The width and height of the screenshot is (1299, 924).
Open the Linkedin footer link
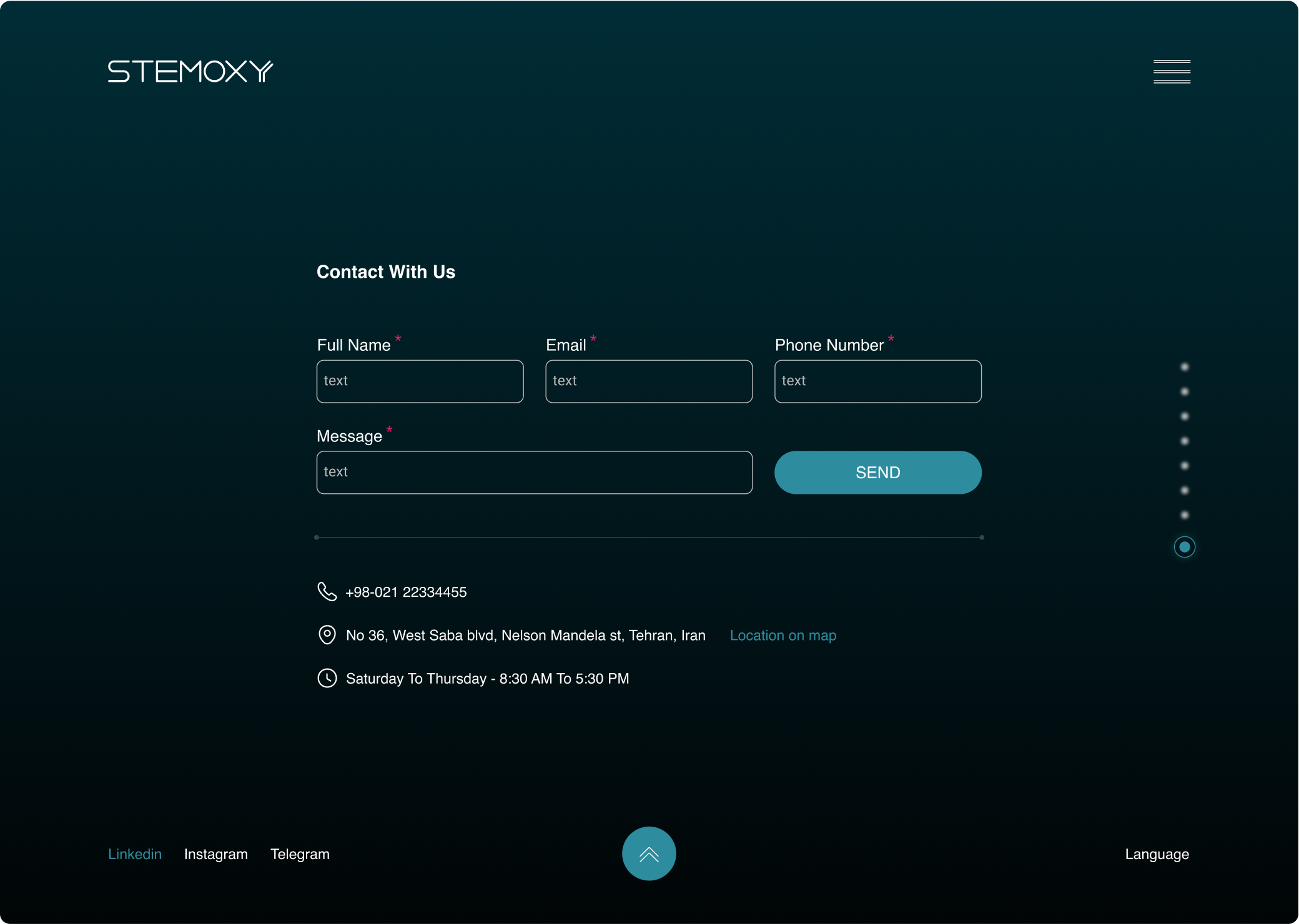(135, 854)
